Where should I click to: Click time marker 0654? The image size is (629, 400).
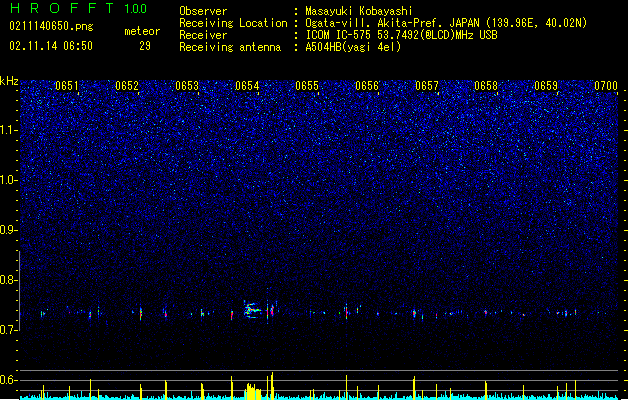coord(247,86)
